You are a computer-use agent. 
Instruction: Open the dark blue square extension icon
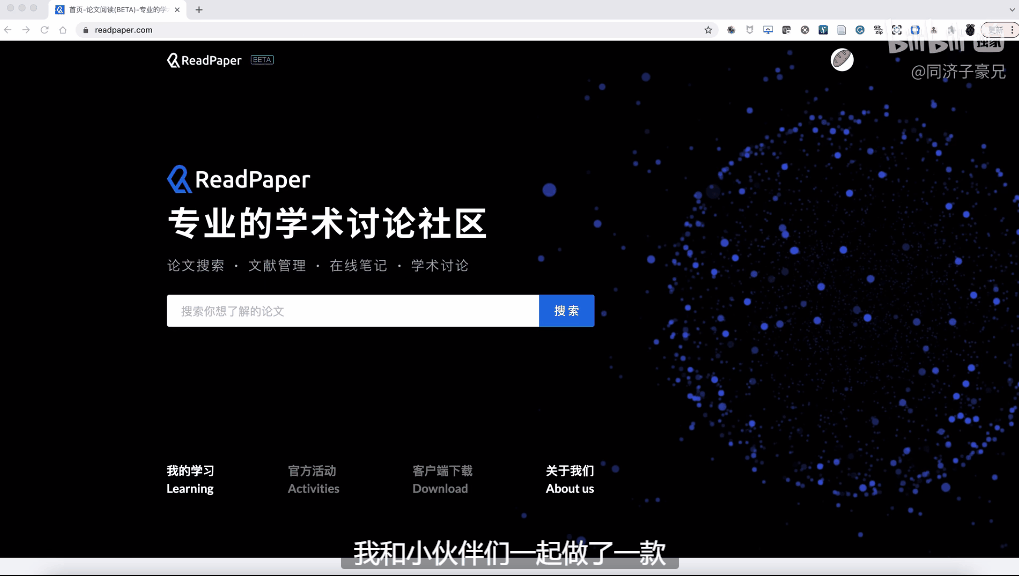[x=823, y=30]
